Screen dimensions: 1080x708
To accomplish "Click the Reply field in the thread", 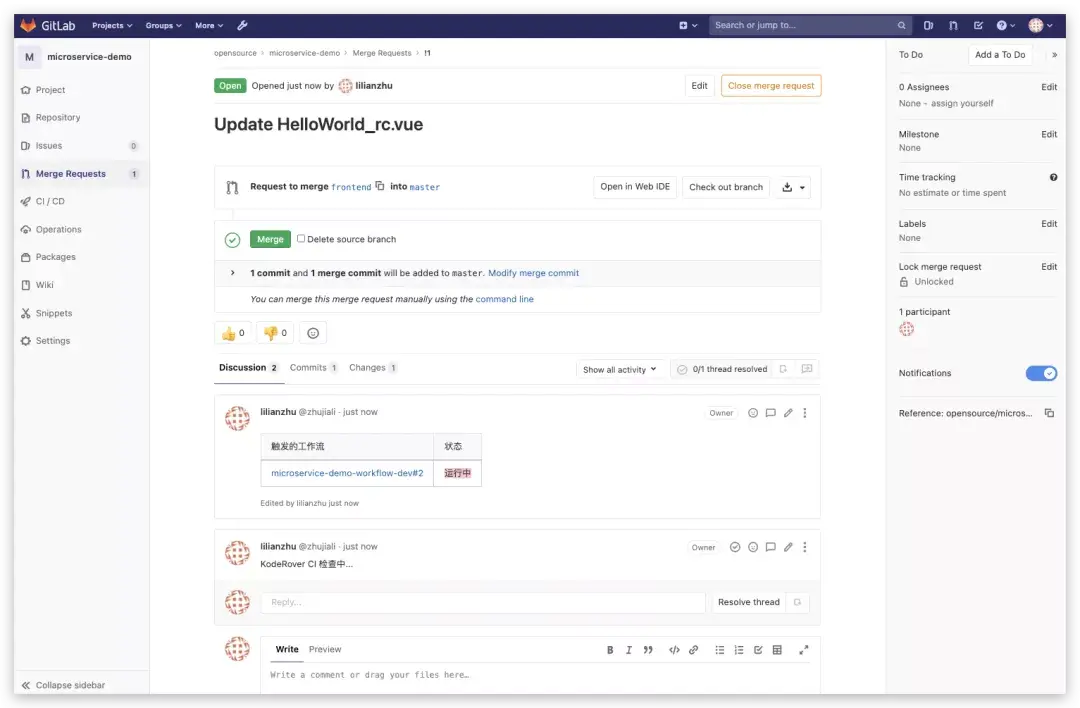I will coord(482,601).
